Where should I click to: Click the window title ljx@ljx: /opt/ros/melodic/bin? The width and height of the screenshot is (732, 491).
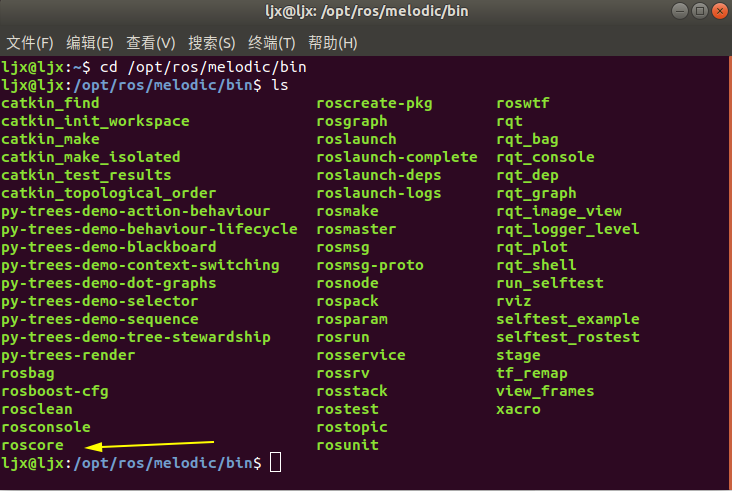[x=366, y=11]
